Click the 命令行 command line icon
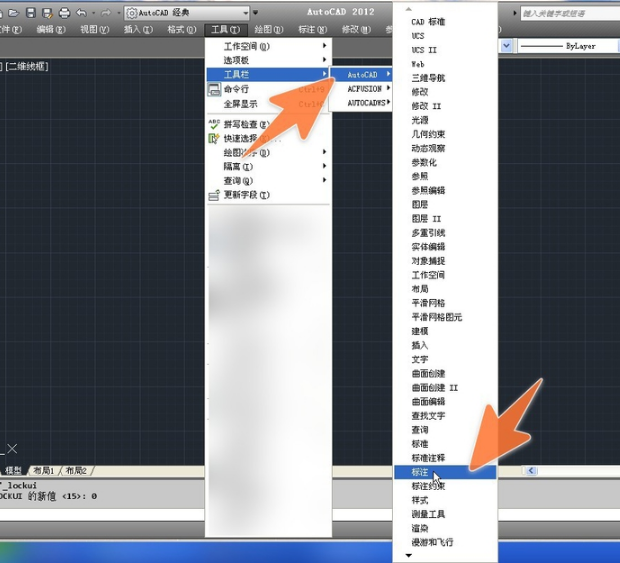The image size is (620, 563). click(x=214, y=89)
